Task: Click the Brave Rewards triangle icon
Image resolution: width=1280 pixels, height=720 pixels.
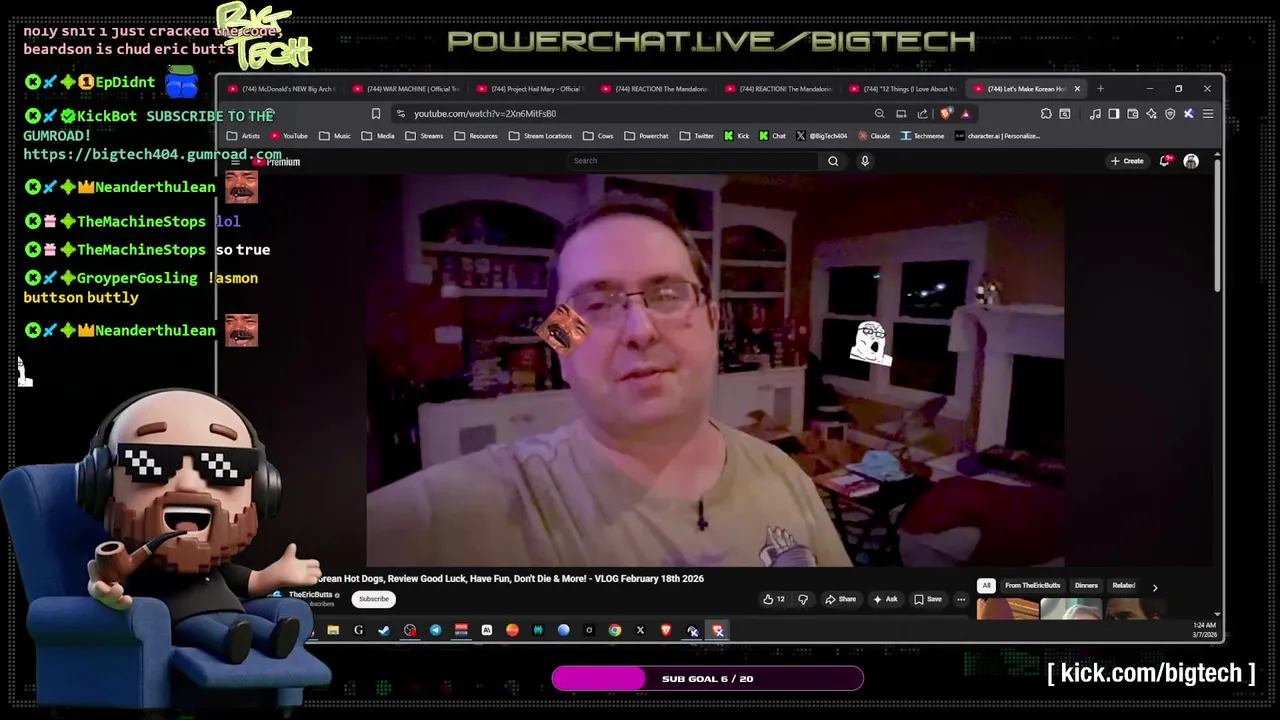Action: pos(965,114)
